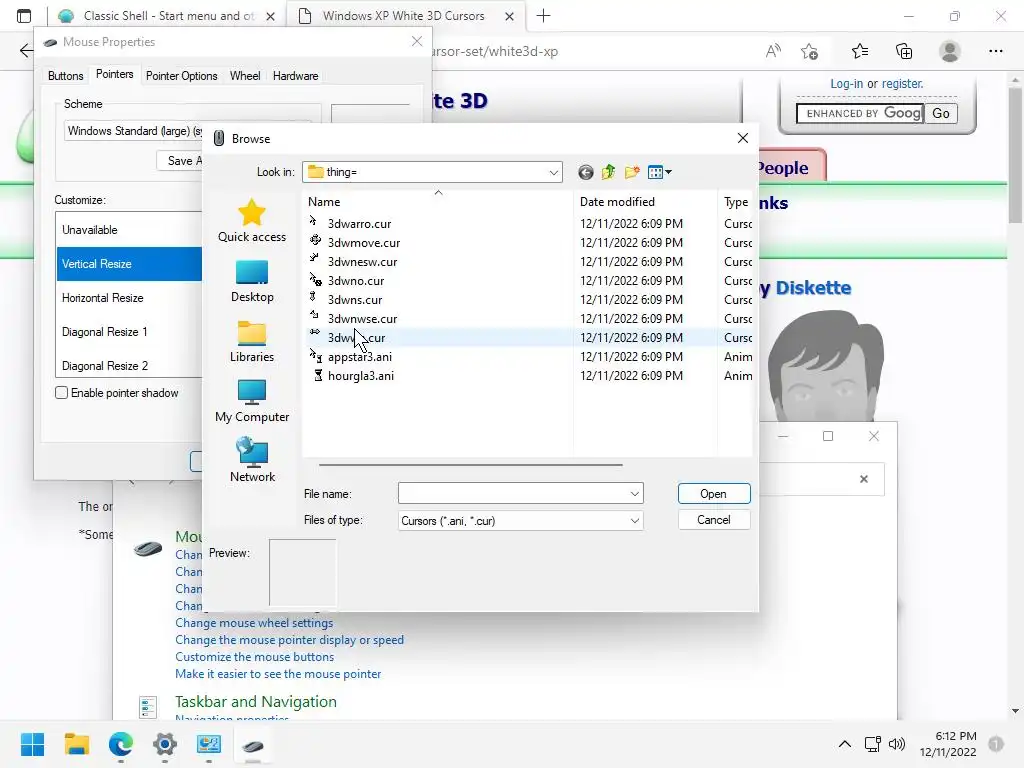Select the 3dwnwse.cur file

tap(362, 319)
